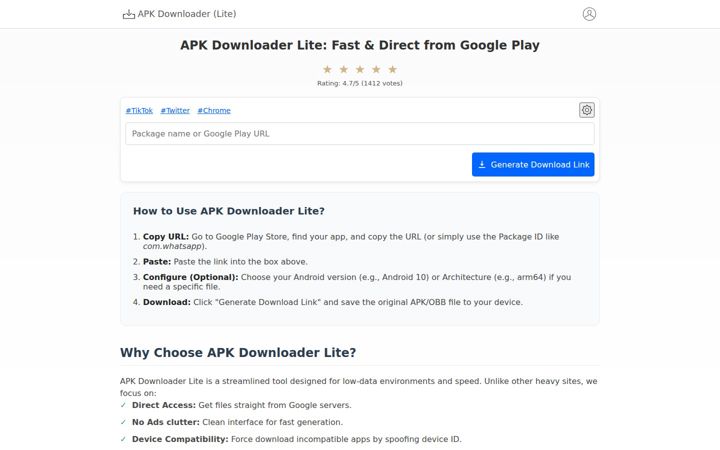Open the settings gear options
This screenshot has height=450, width=720.
586,110
